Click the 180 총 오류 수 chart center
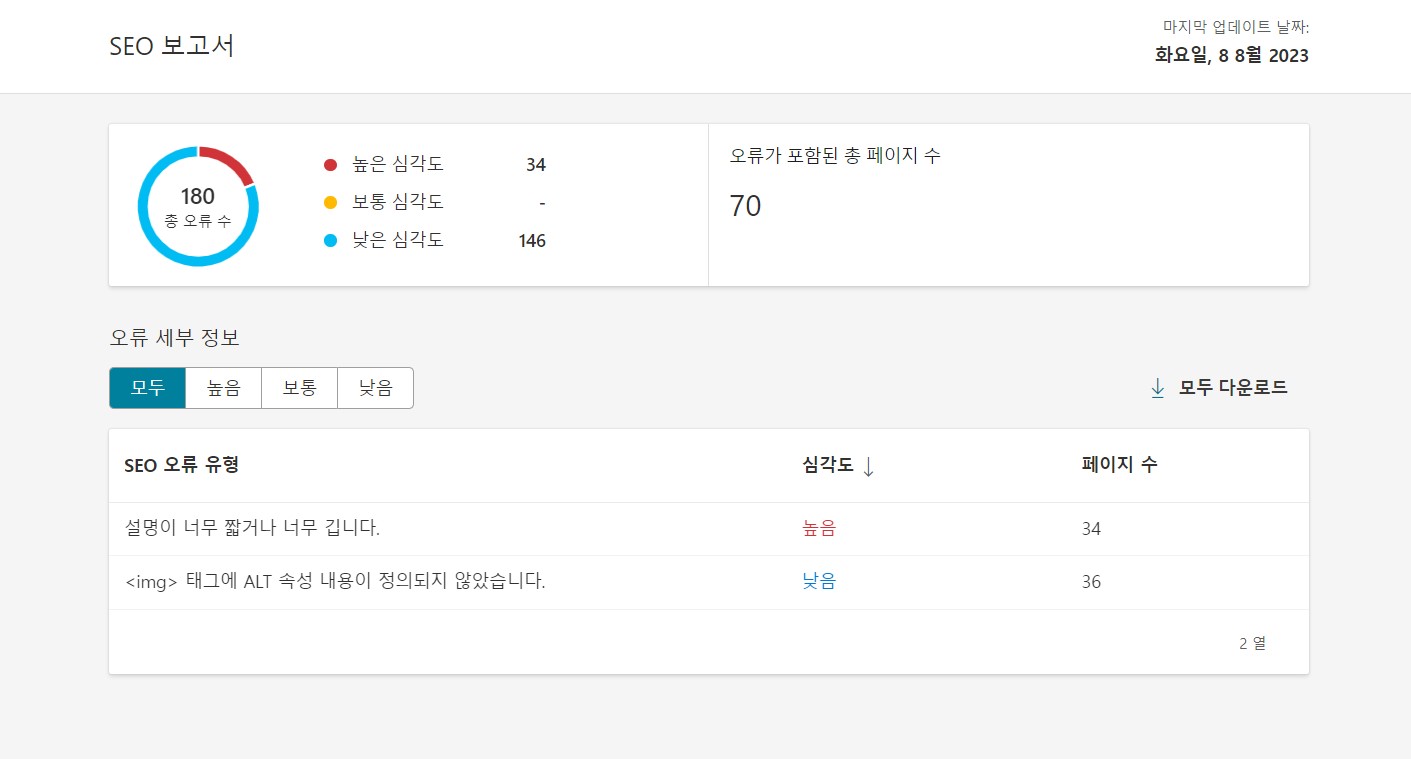 point(198,203)
